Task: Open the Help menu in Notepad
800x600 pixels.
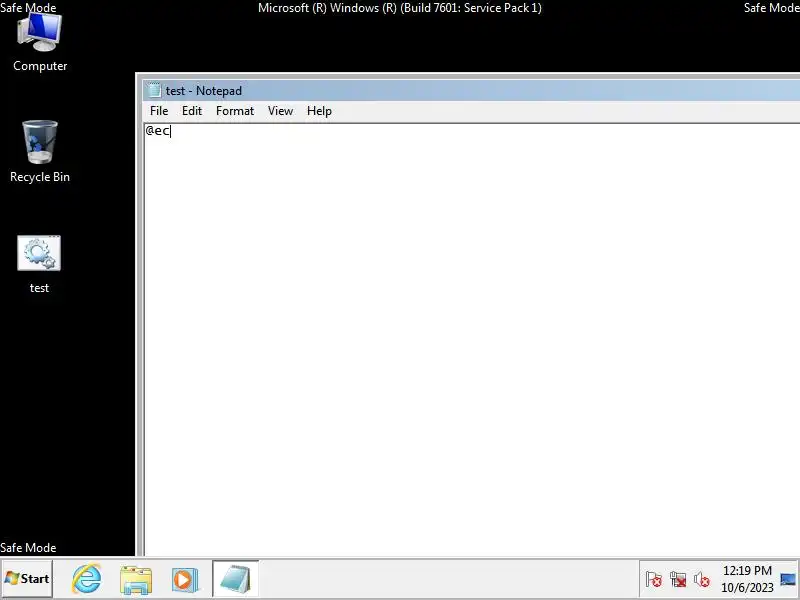Action: click(319, 111)
